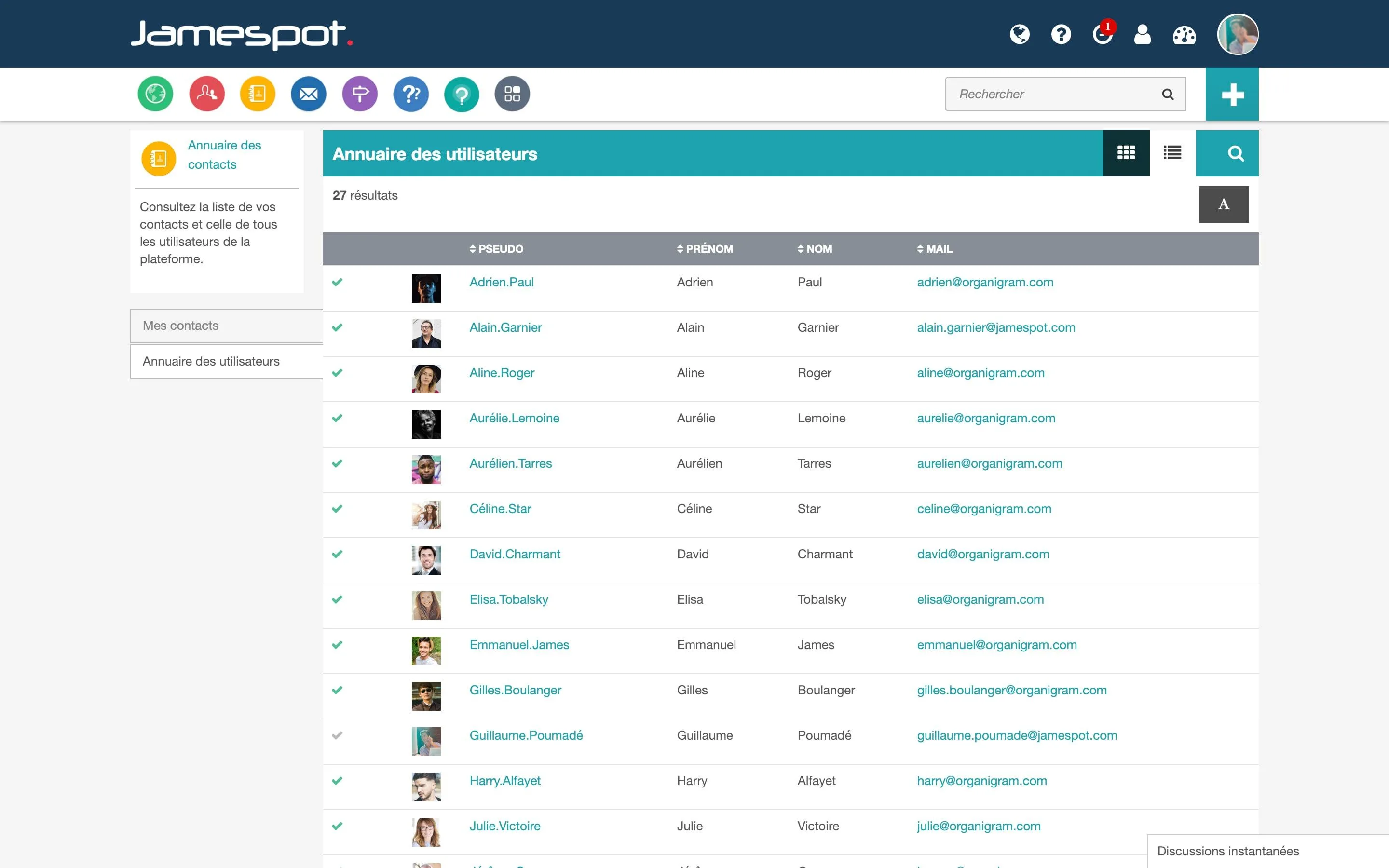Toggle contact checkmark for Alain.Garnier
This screenshot has height=868, width=1389.
pyautogui.click(x=338, y=327)
